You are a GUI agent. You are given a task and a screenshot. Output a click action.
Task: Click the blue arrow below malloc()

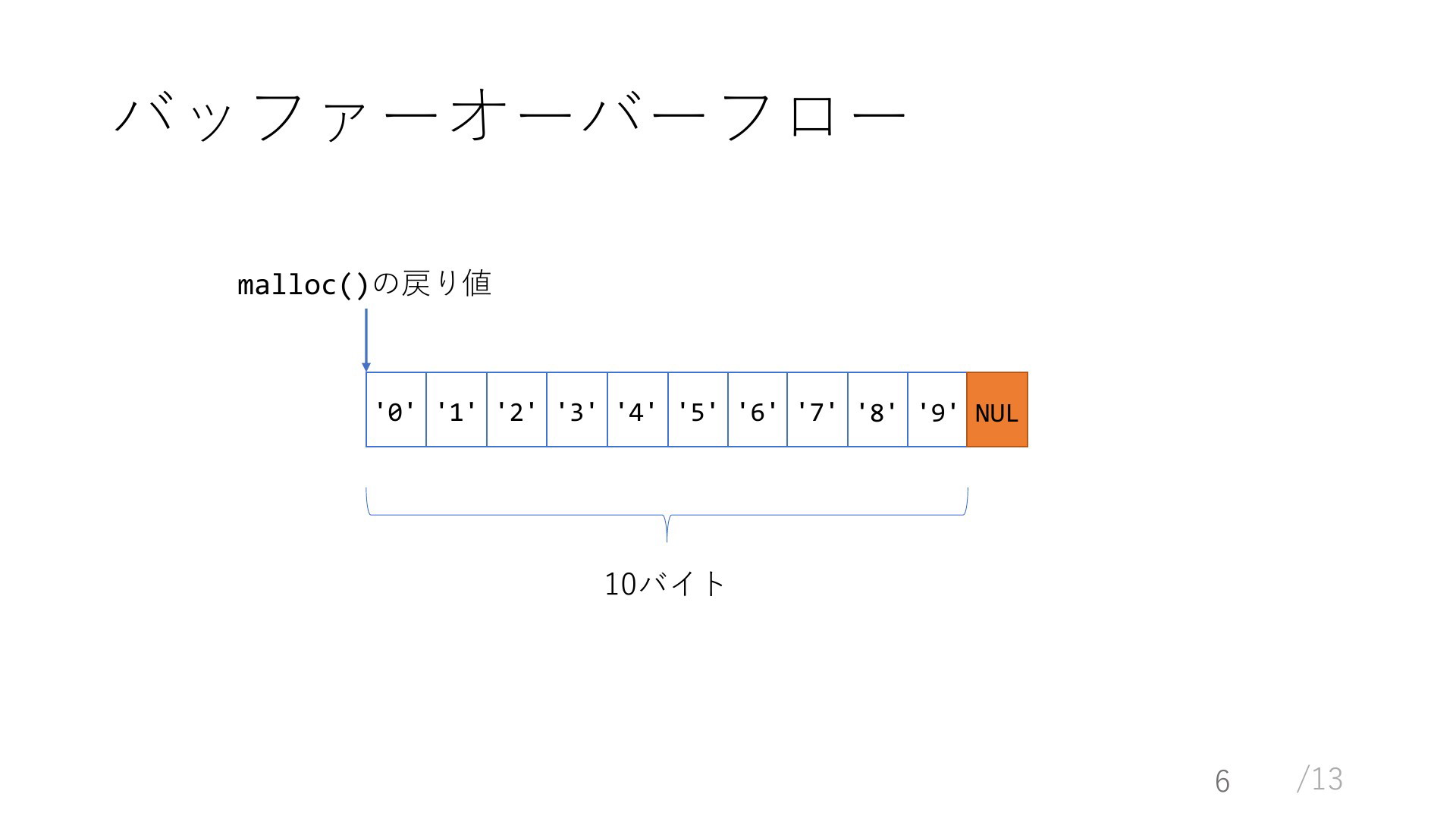pos(366,340)
